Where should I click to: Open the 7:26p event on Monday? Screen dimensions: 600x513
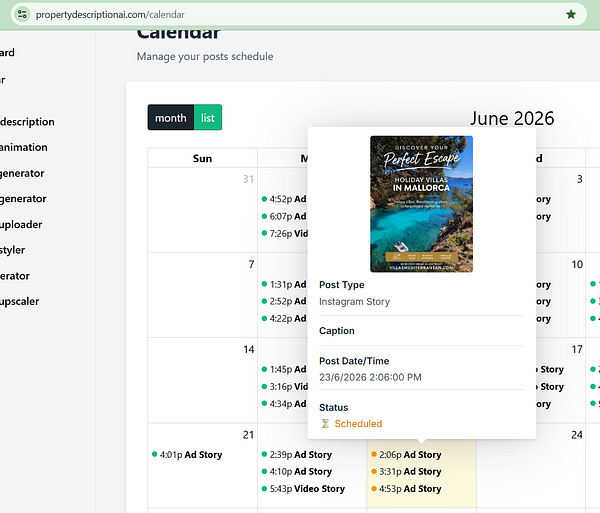pyautogui.click(x=285, y=233)
